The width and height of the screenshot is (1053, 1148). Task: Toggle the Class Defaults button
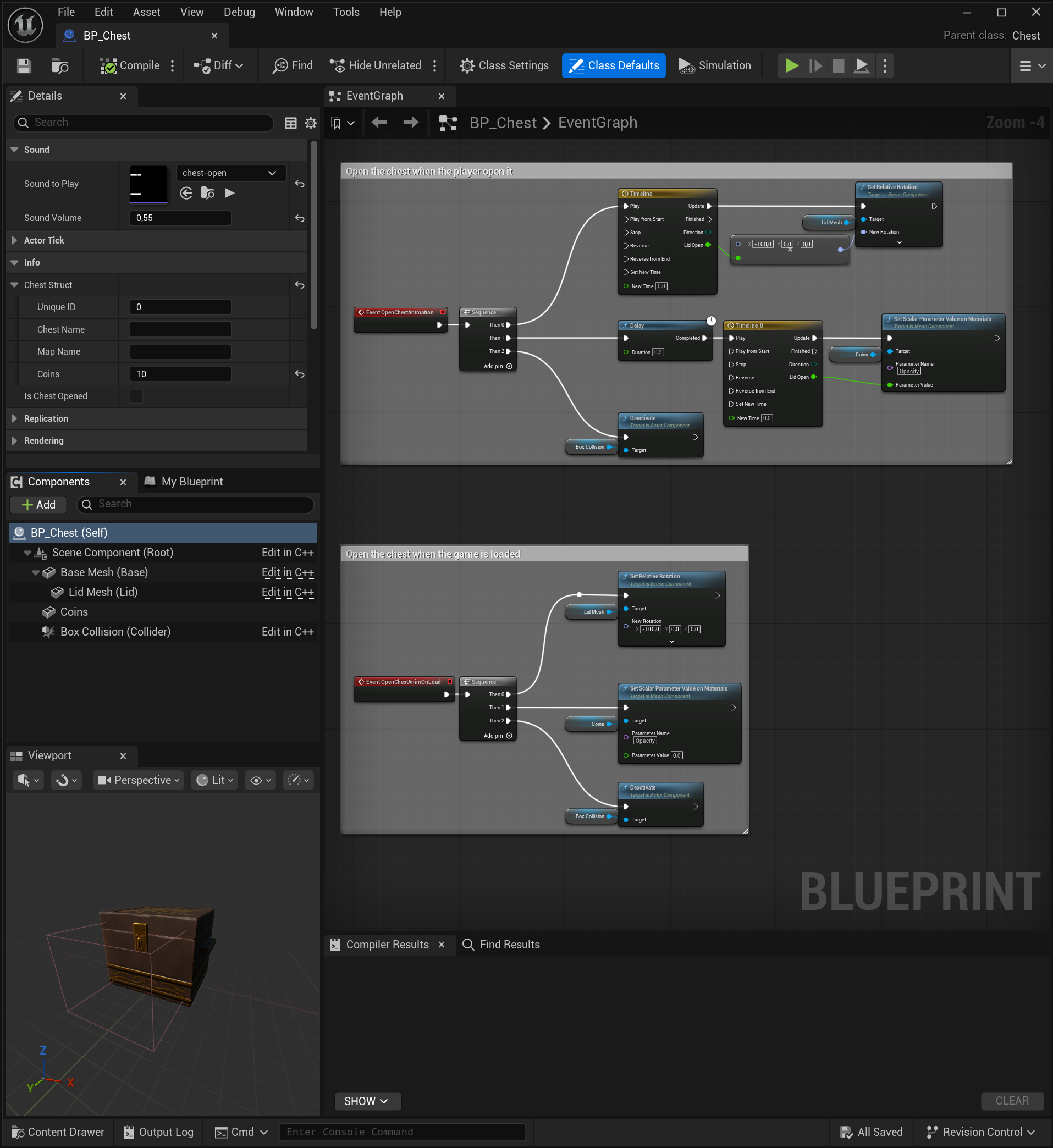614,65
